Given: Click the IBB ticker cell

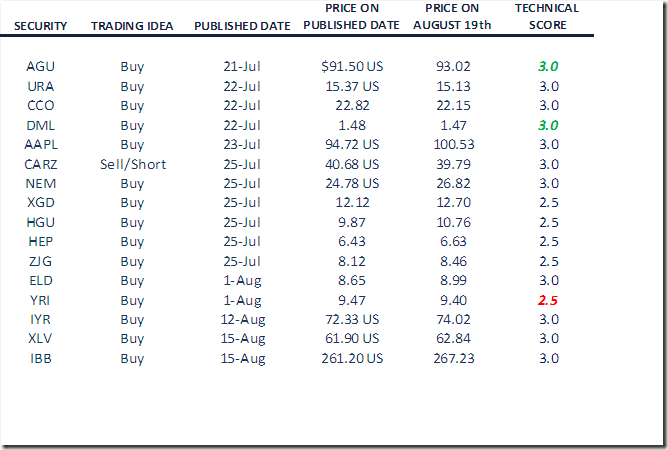Looking at the screenshot, I should (41, 359).
